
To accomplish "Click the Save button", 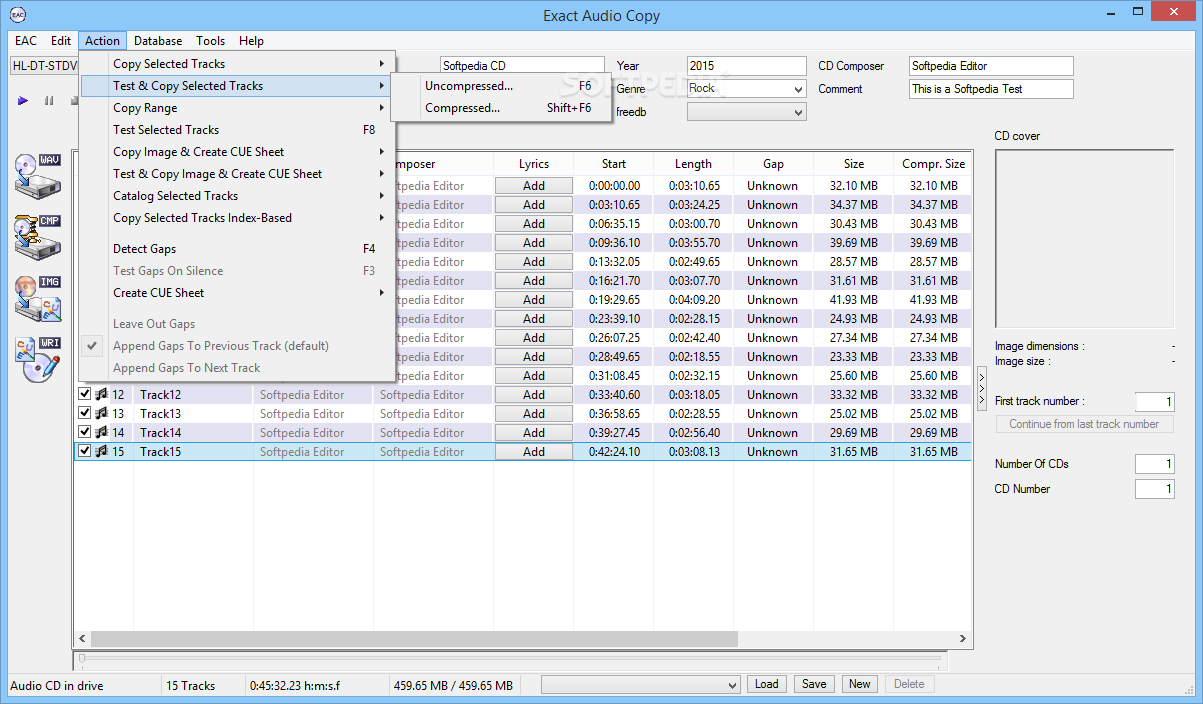I will point(814,684).
